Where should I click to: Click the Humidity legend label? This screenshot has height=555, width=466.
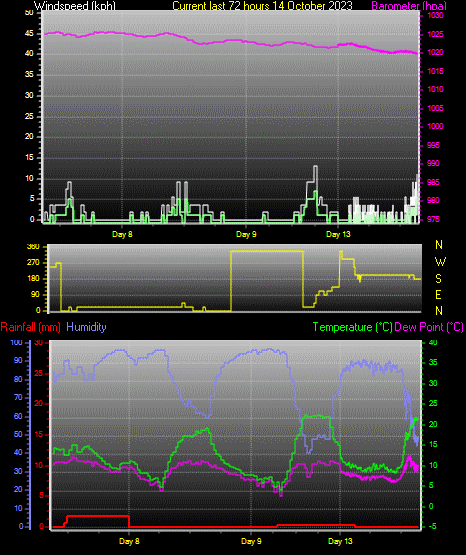coord(86,327)
